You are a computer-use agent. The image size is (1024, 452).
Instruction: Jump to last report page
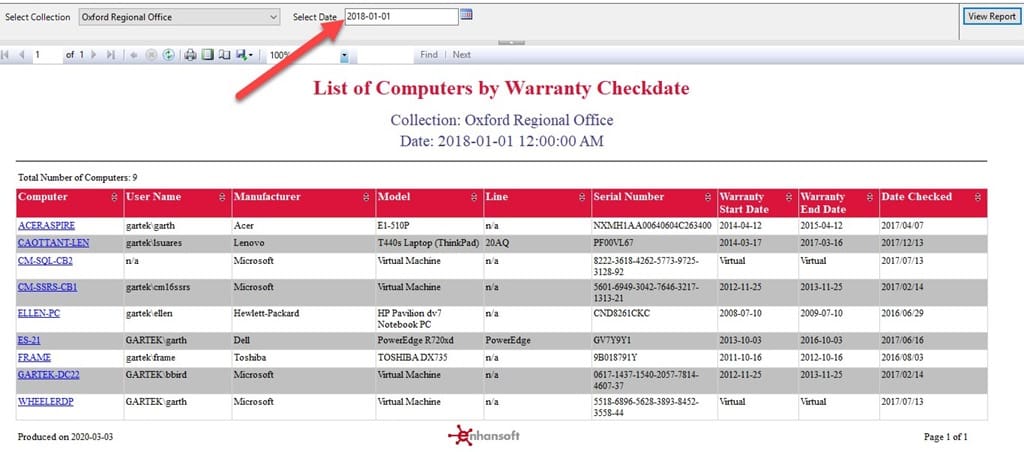click(110, 55)
